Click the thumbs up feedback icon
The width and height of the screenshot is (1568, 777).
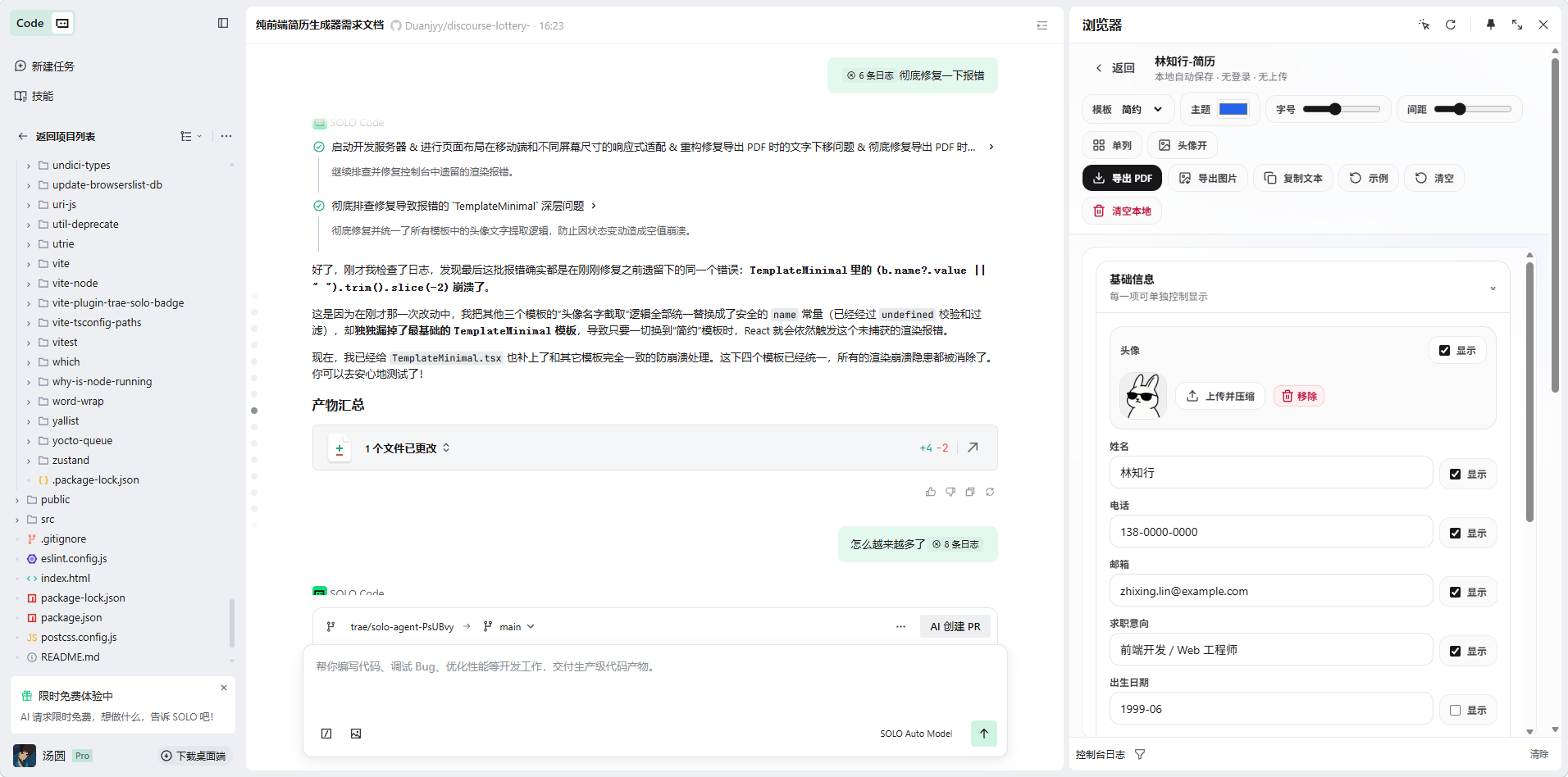point(930,492)
